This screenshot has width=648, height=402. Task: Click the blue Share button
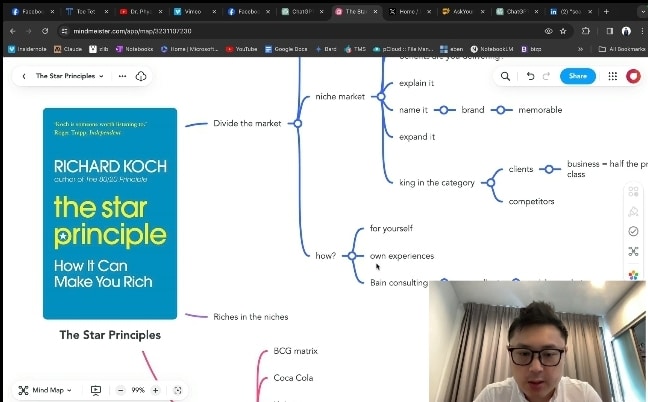click(x=578, y=76)
